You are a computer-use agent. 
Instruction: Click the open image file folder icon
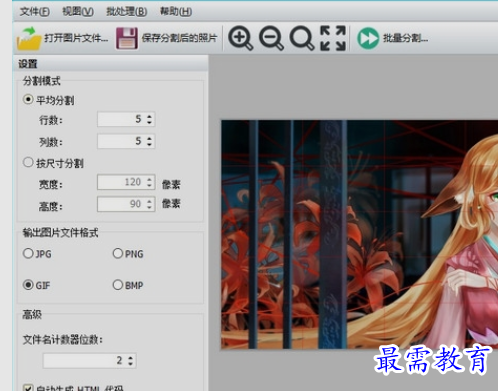pos(29,38)
